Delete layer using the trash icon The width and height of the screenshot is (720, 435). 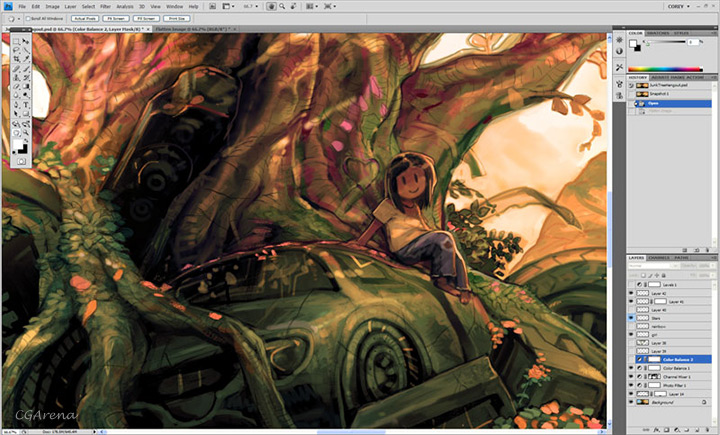click(707, 430)
